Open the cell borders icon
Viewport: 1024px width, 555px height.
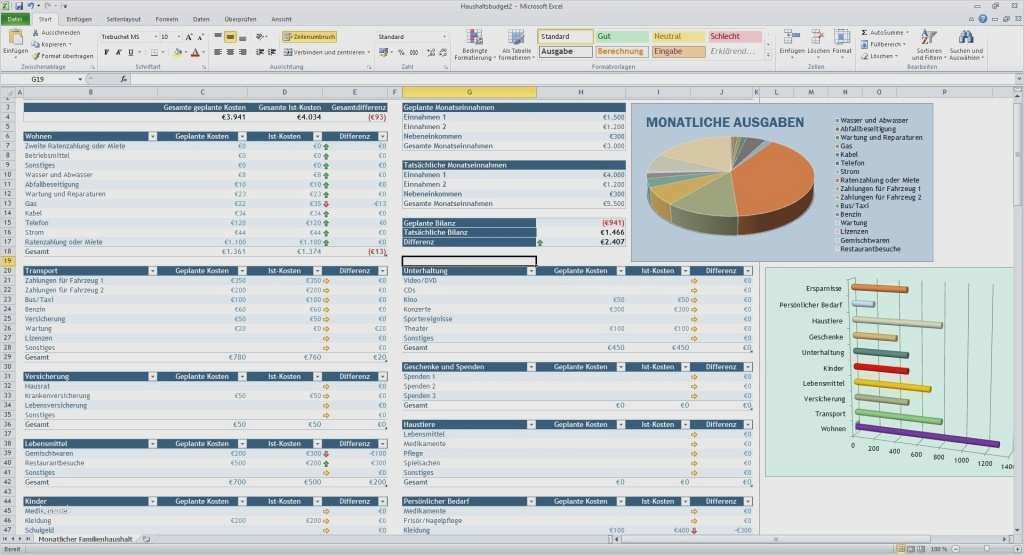tap(154, 52)
